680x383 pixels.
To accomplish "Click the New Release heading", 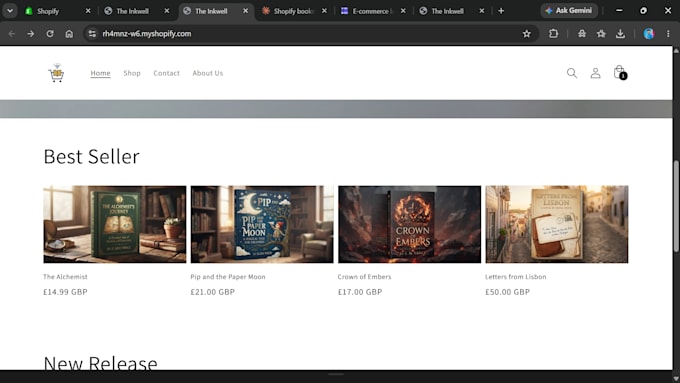I will coord(101,363).
